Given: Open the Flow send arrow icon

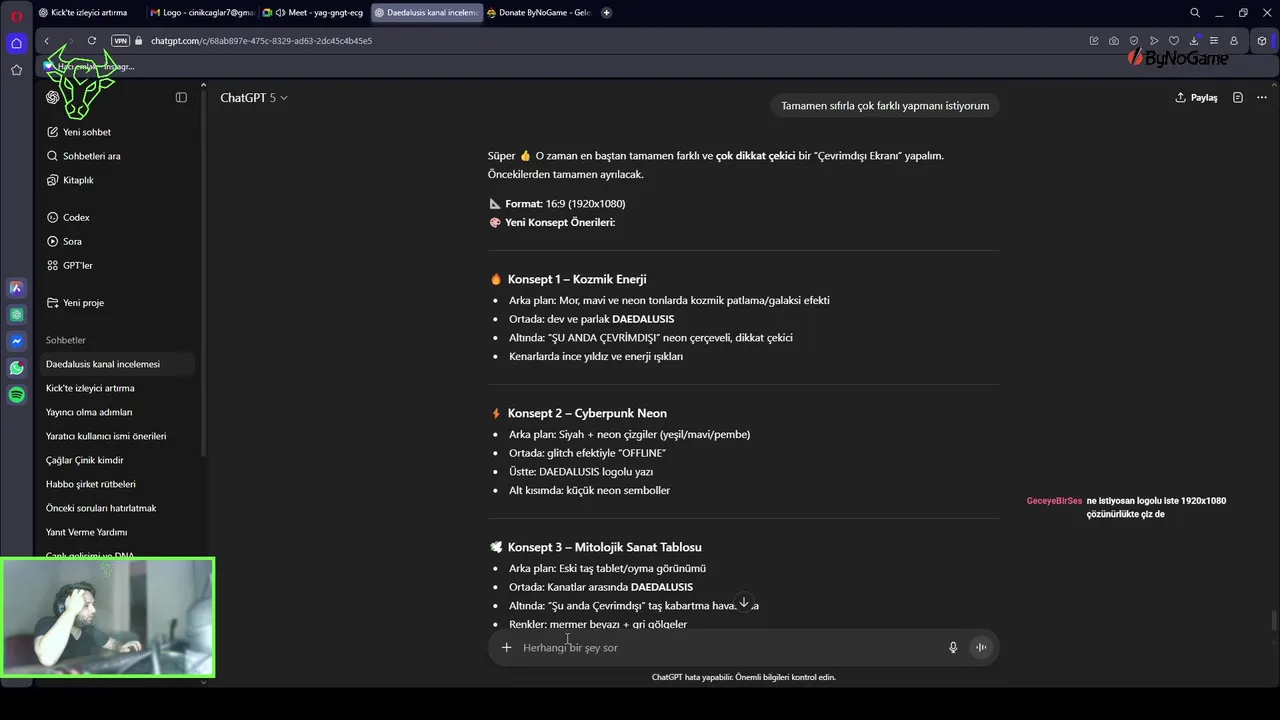Looking at the screenshot, I should 1154,41.
